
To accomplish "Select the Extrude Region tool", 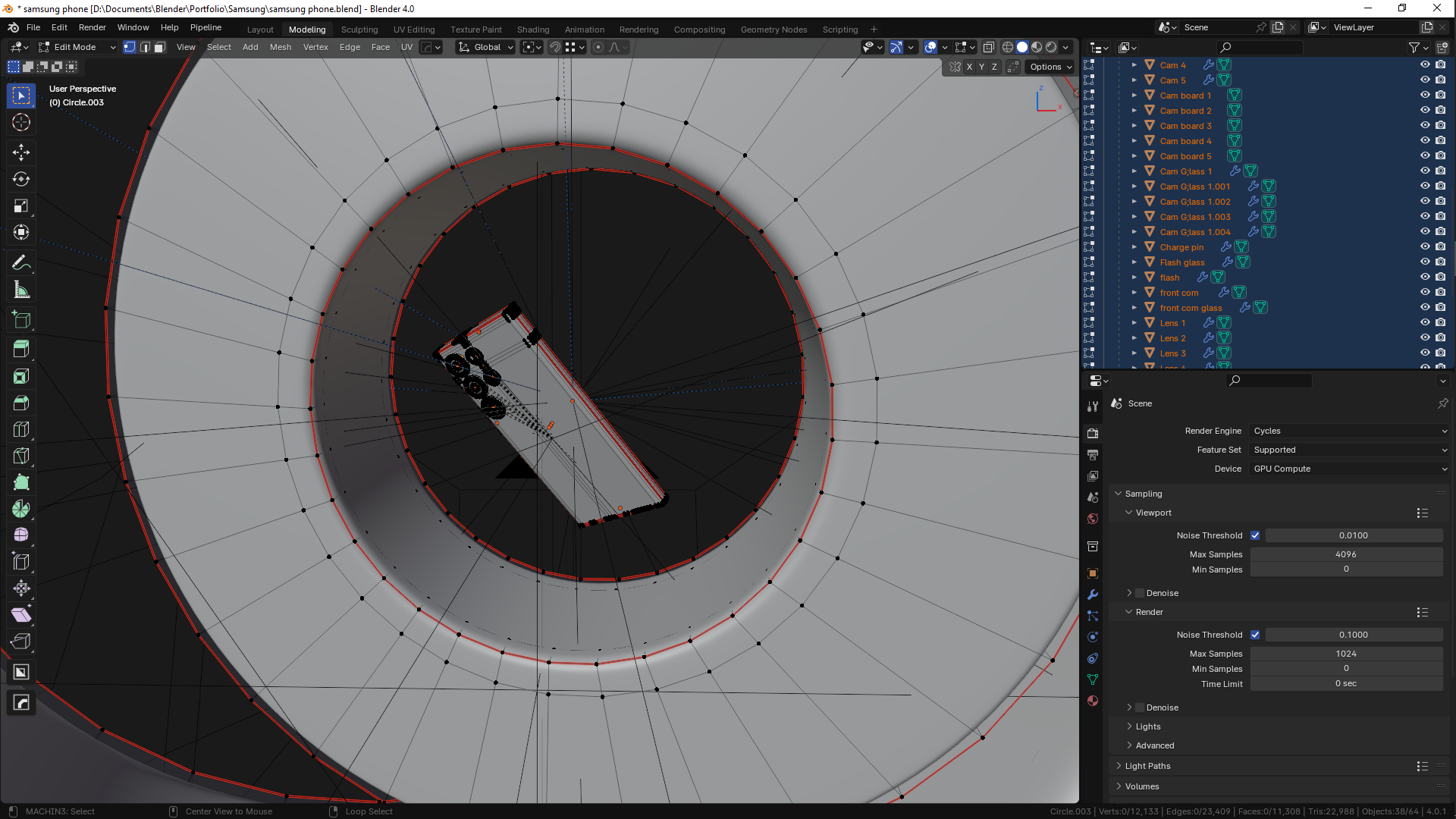I will [x=21, y=350].
